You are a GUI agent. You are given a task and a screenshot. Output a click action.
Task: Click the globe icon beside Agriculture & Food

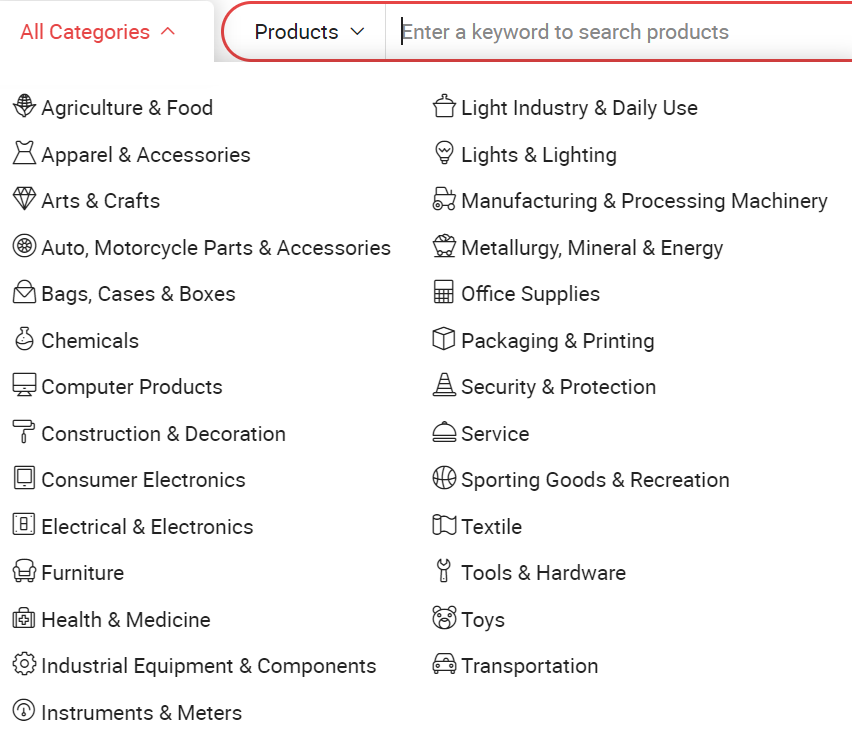click(24, 106)
